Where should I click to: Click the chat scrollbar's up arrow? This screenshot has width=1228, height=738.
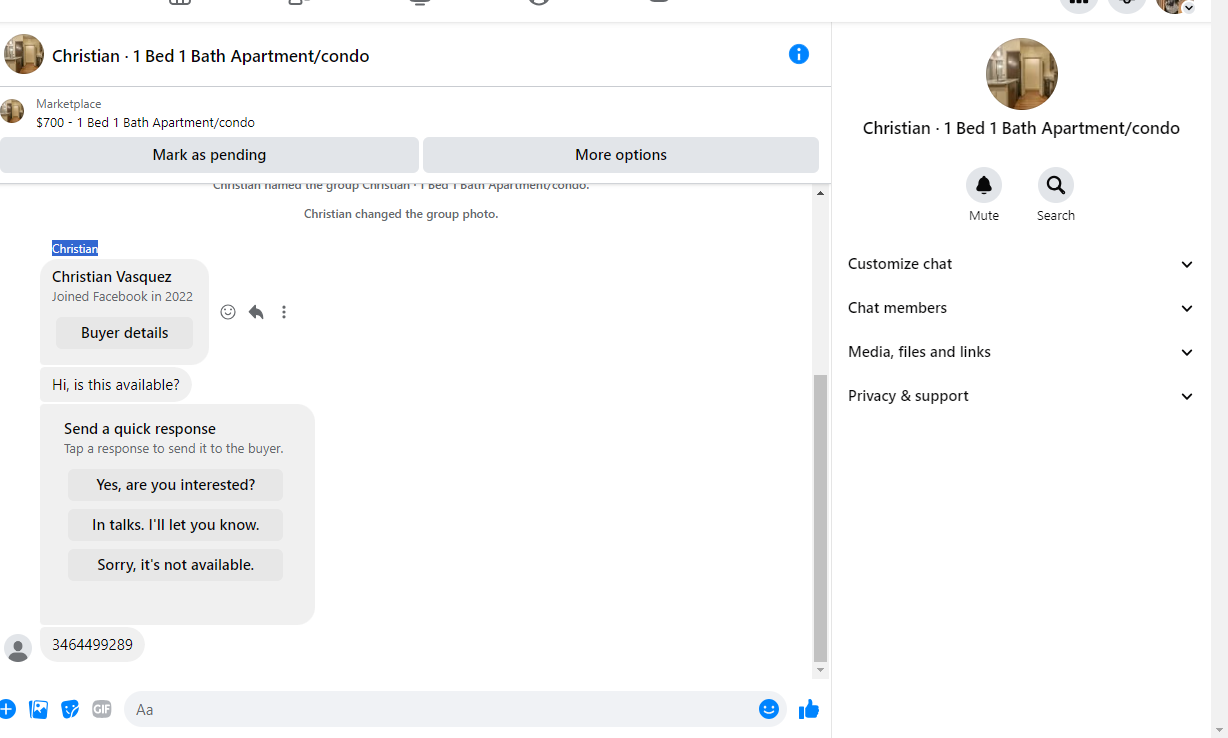click(820, 192)
